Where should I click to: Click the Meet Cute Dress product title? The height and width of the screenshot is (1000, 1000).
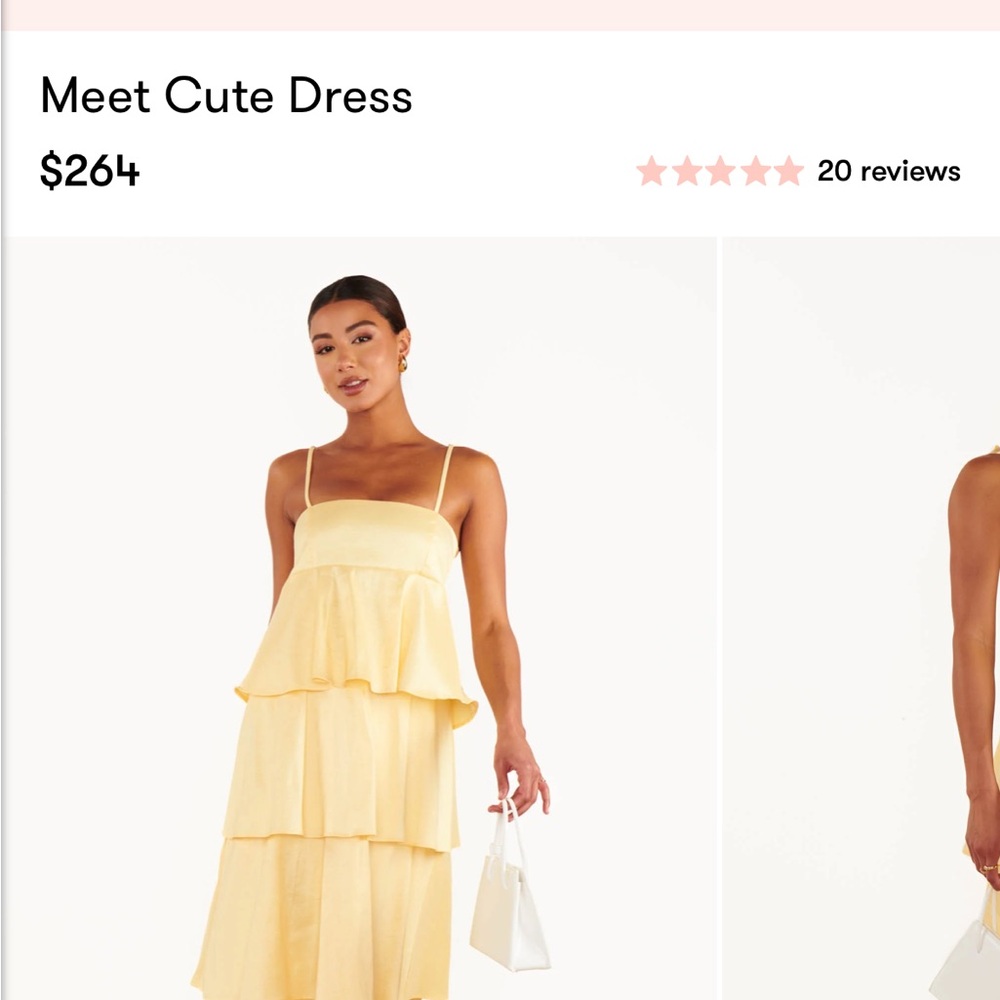click(x=227, y=97)
